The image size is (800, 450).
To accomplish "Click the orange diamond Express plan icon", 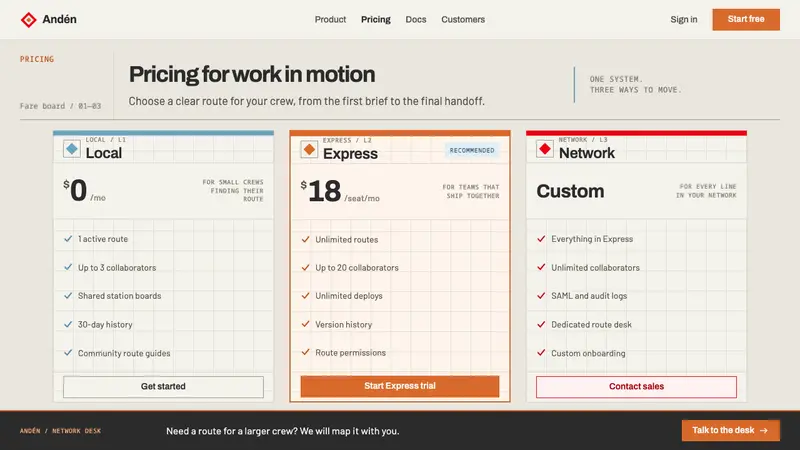I will pos(309,149).
